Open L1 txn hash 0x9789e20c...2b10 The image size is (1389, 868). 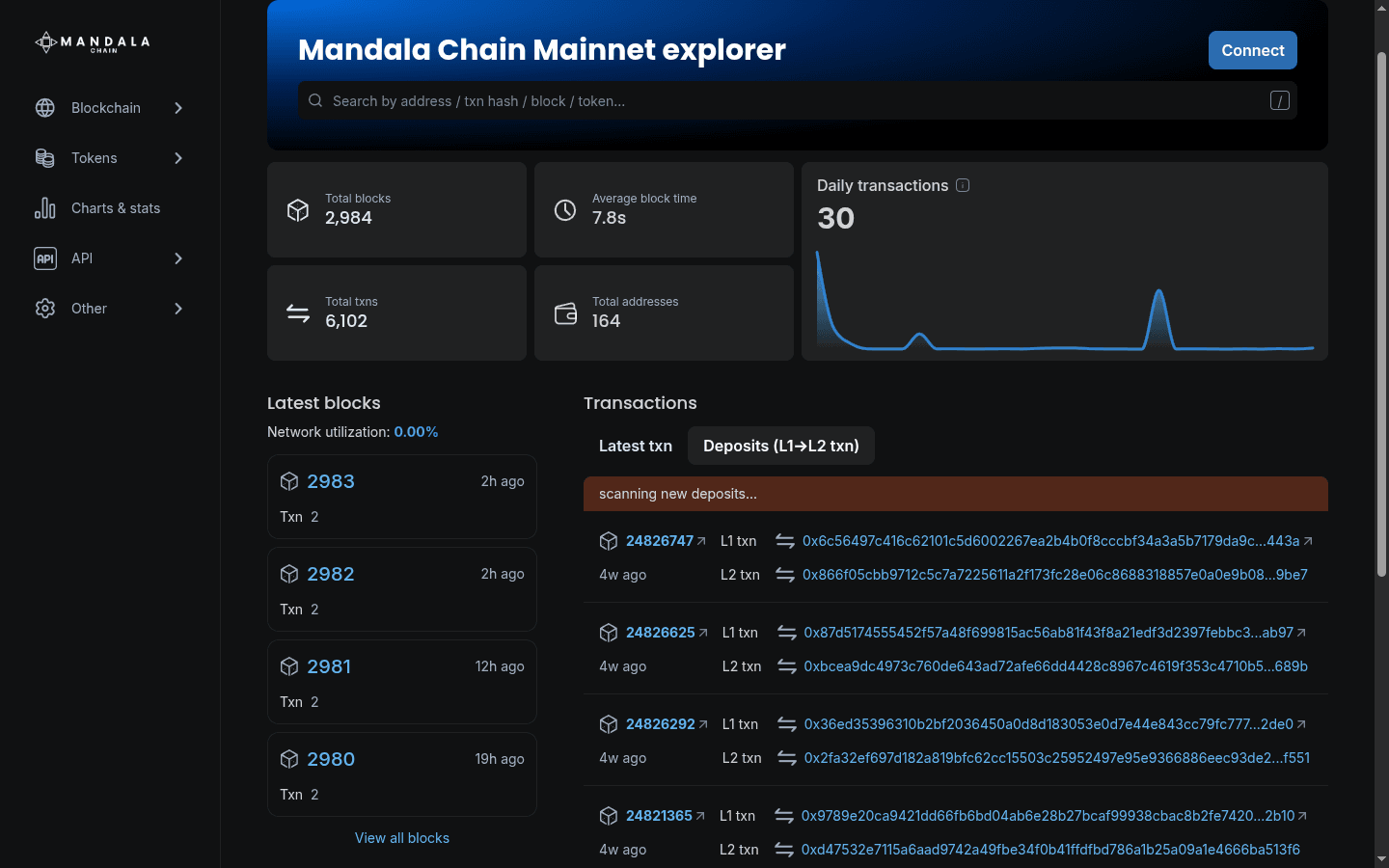click(x=1049, y=816)
